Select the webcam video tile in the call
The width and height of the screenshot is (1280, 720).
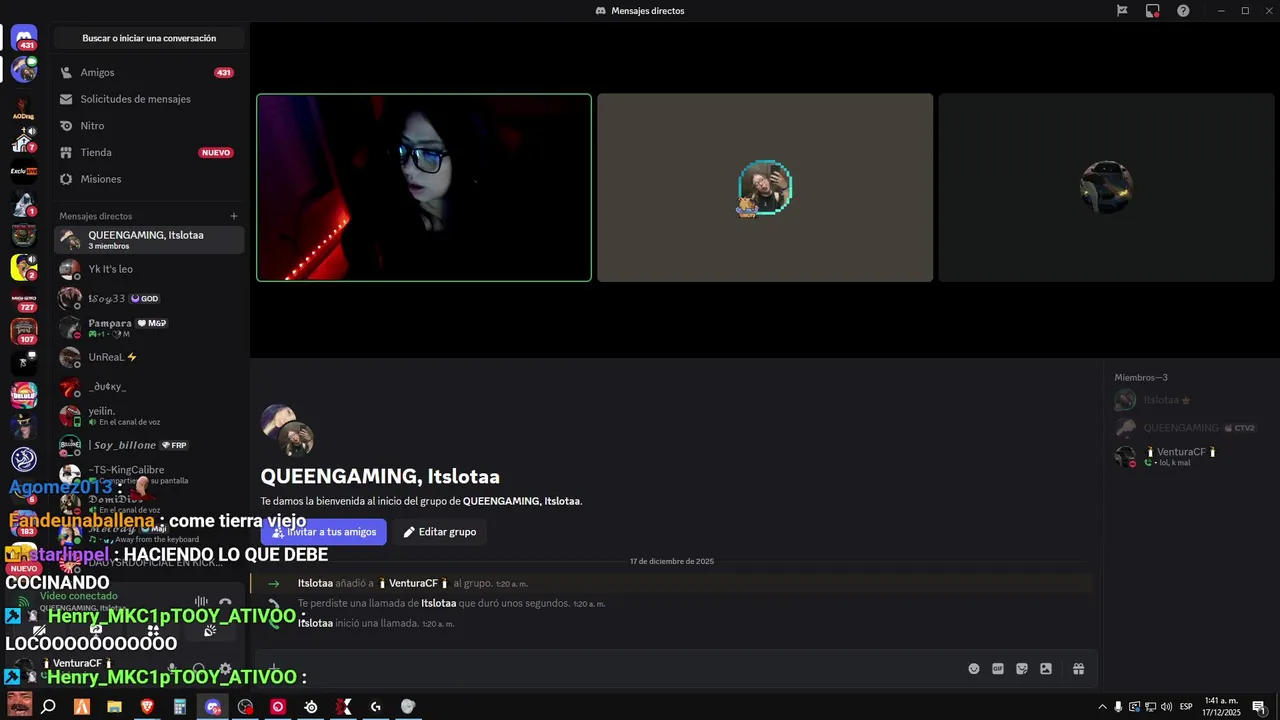click(424, 188)
